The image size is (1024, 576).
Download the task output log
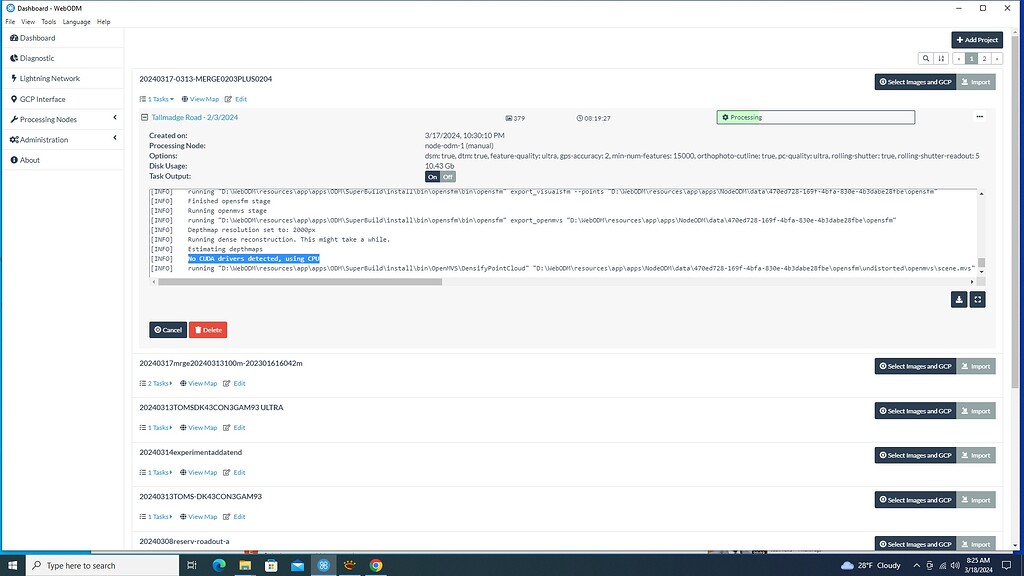pos(958,299)
